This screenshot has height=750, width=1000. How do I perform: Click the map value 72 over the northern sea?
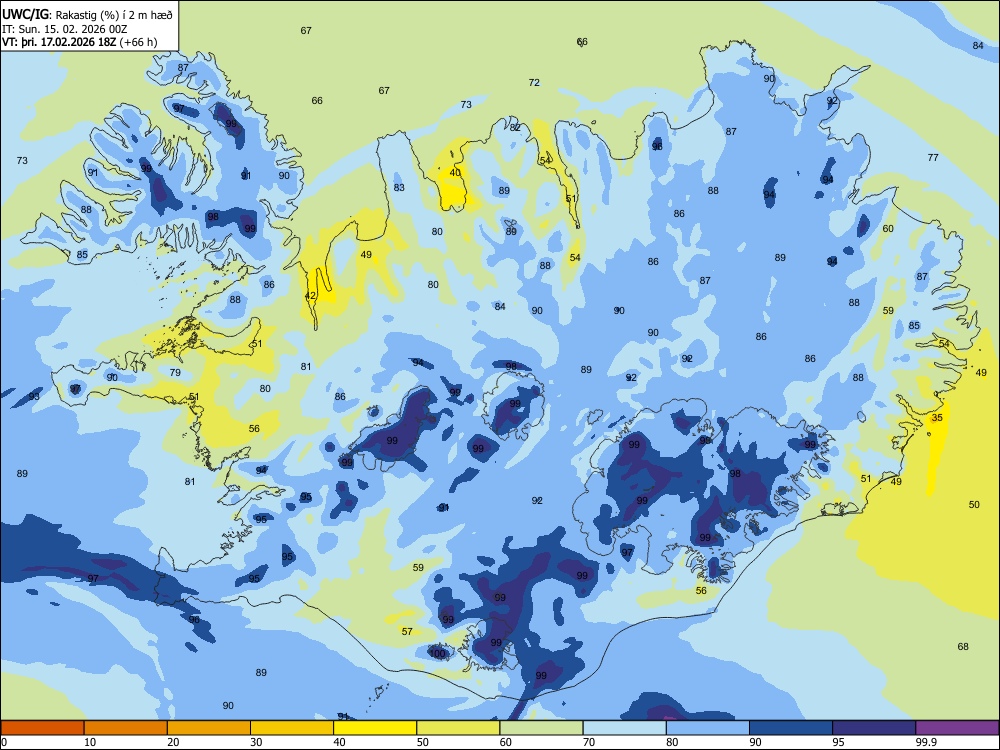pos(534,82)
